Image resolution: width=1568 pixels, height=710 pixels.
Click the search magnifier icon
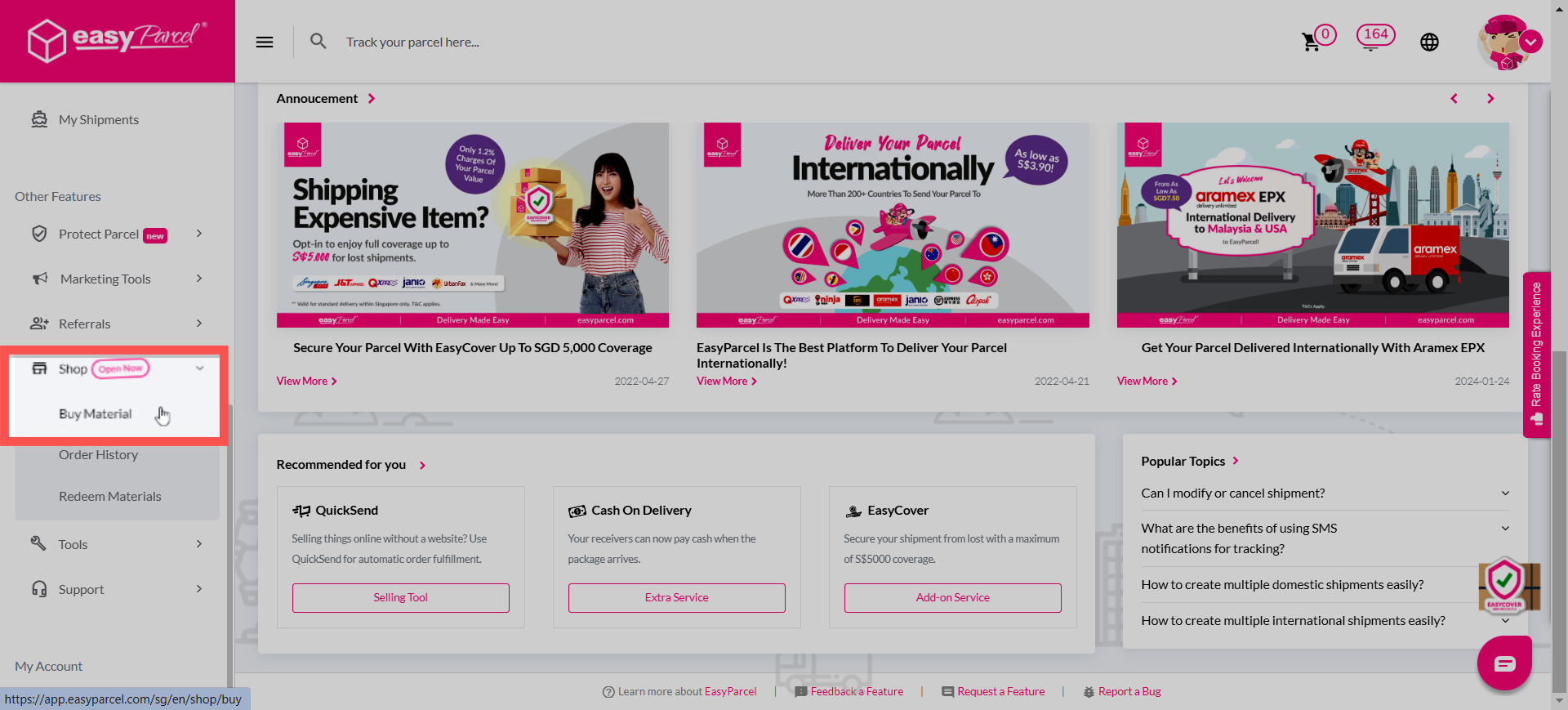pyautogui.click(x=318, y=41)
